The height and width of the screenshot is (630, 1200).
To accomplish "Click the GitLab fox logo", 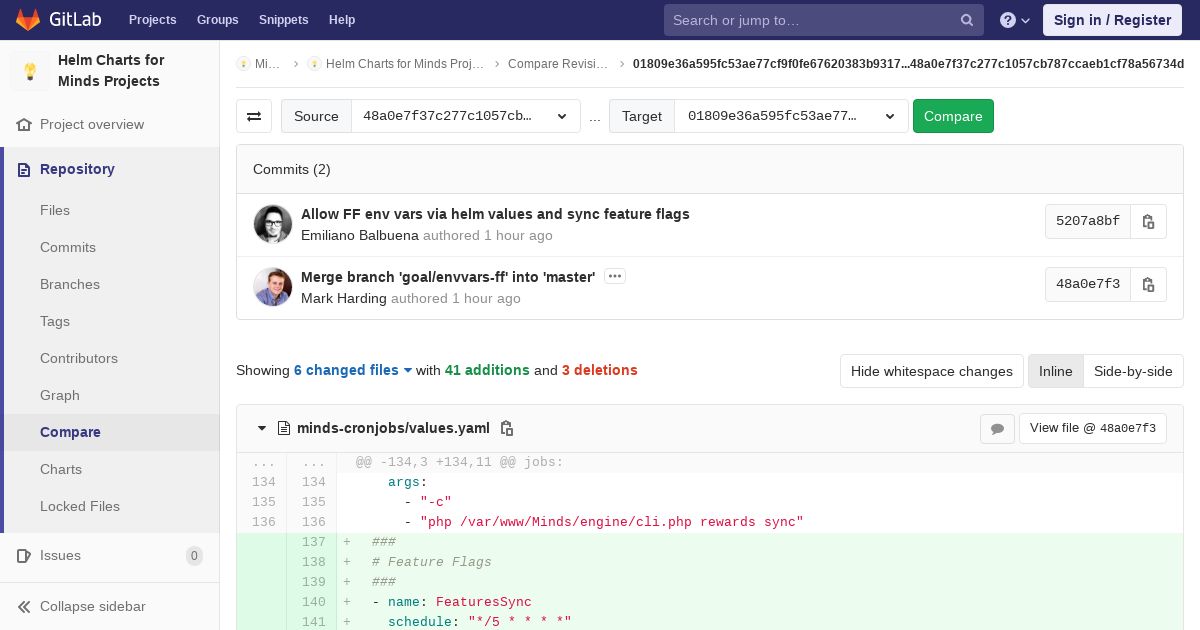I will [x=29, y=19].
